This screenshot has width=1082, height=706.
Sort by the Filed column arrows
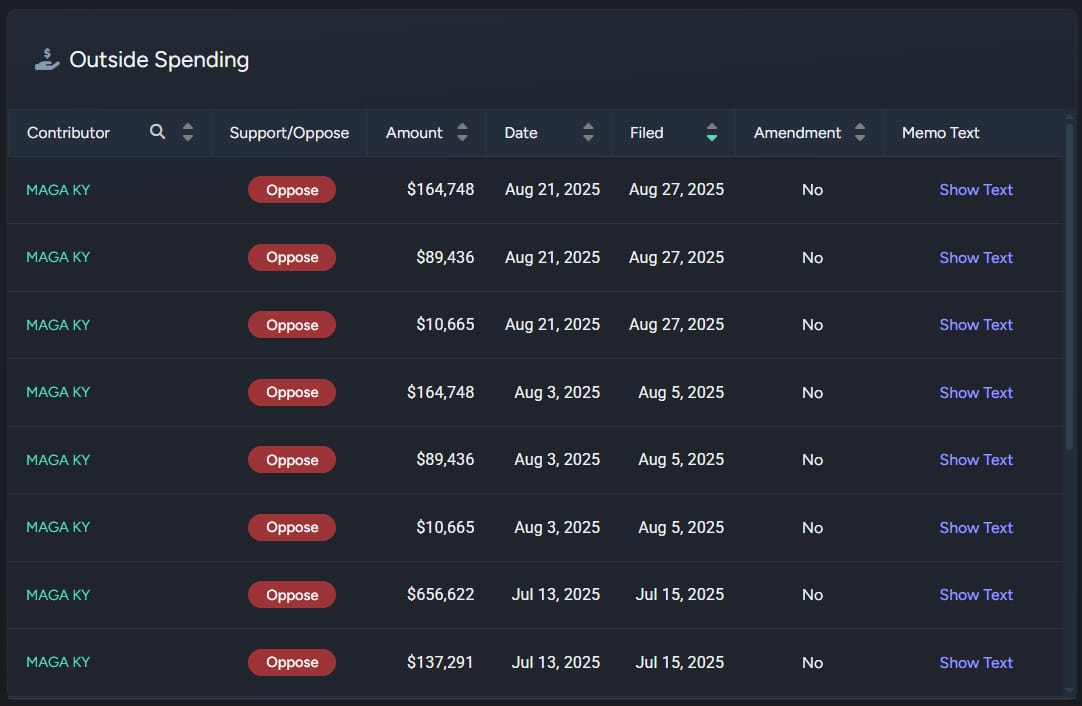[711, 133]
